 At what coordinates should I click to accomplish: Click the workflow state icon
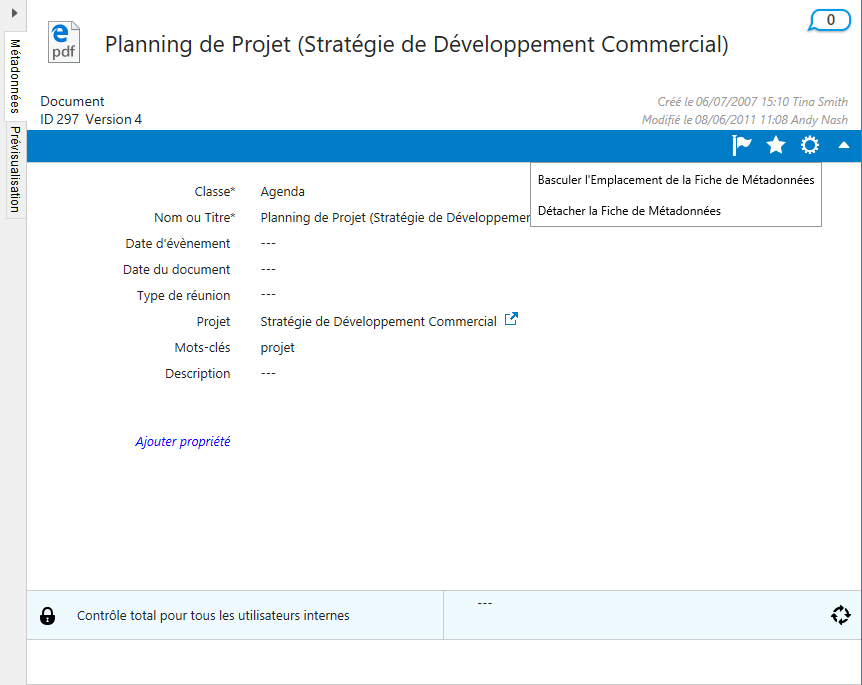coord(840,615)
